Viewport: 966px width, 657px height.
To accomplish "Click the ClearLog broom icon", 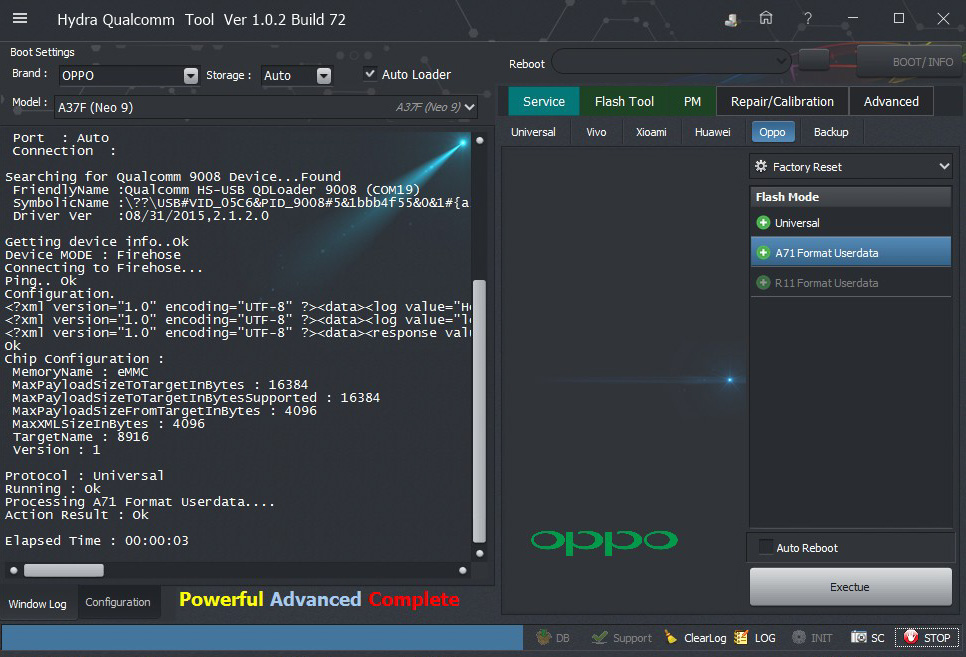I will [671, 637].
